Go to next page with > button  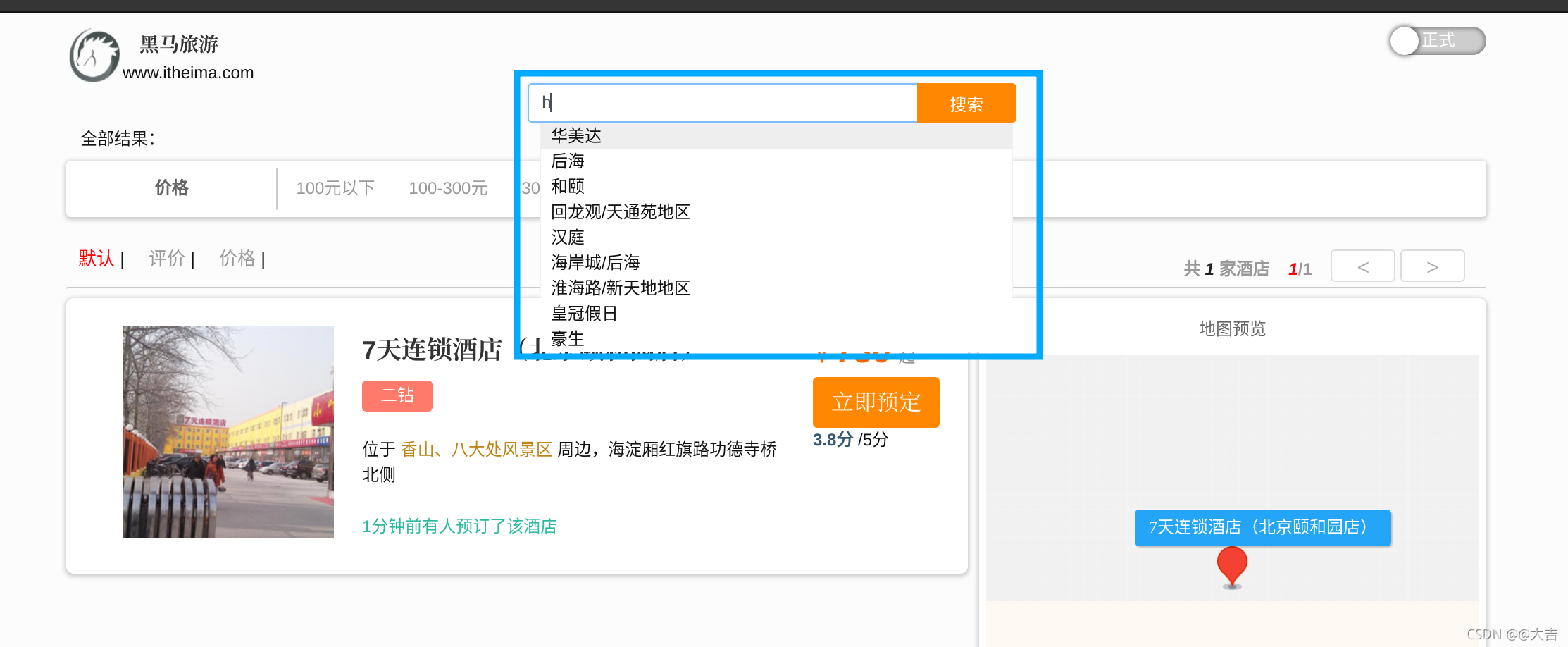click(1433, 266)
